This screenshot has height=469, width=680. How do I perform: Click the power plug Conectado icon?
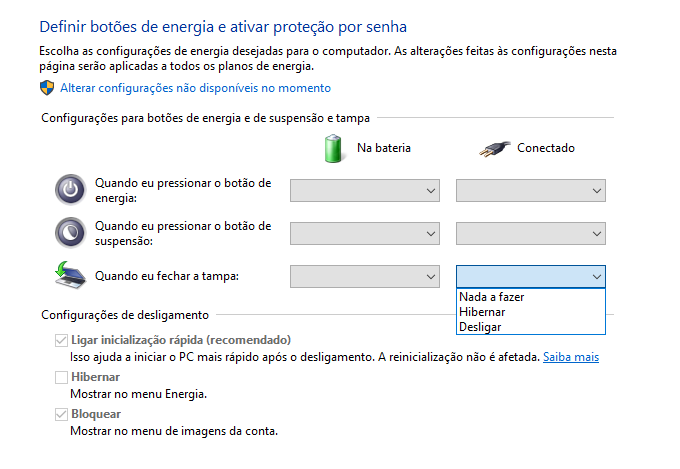point(495,149)
